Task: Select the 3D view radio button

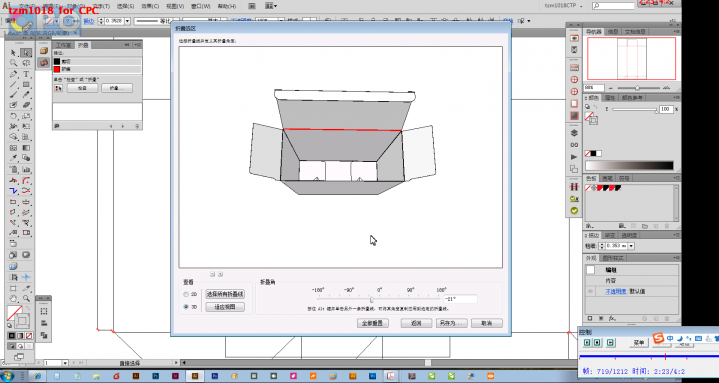Action: (186, 307)
